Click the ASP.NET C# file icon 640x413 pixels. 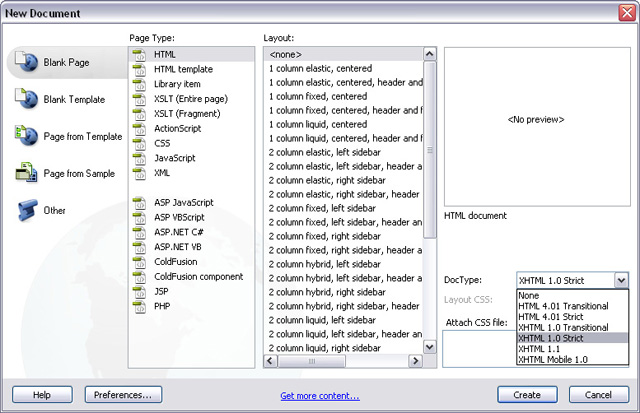[x=140, y=232]
